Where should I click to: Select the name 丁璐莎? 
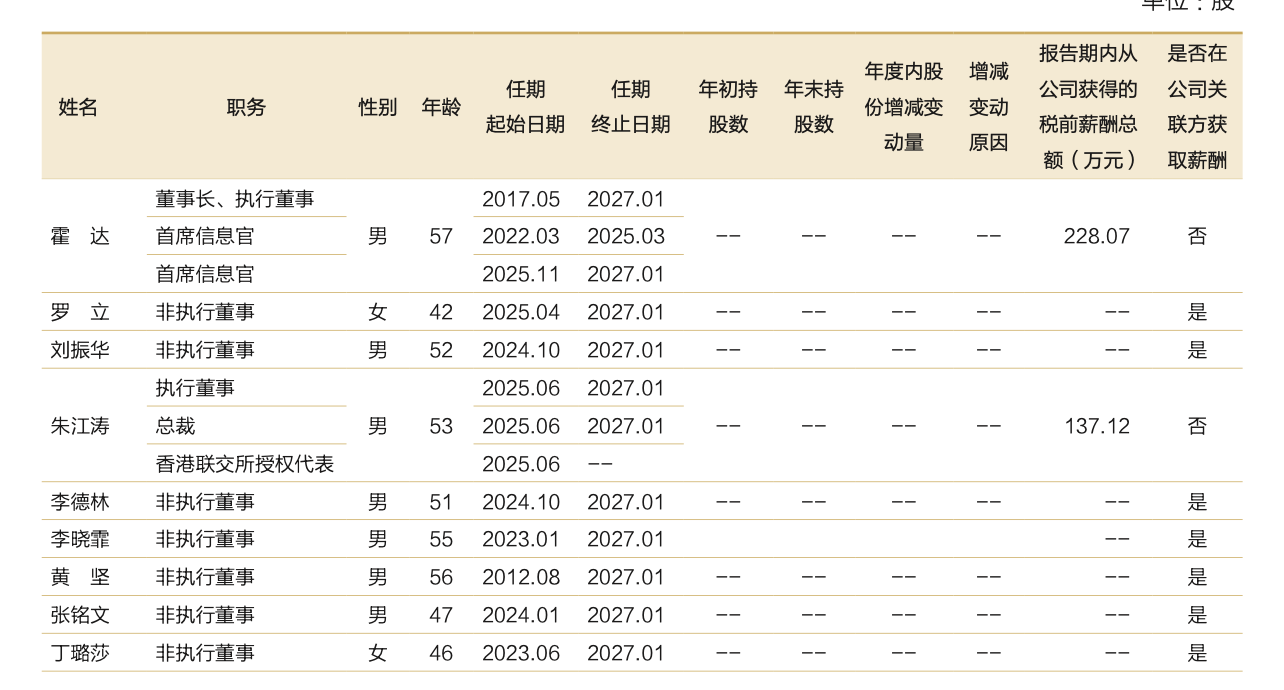click(x=80, y=653)
